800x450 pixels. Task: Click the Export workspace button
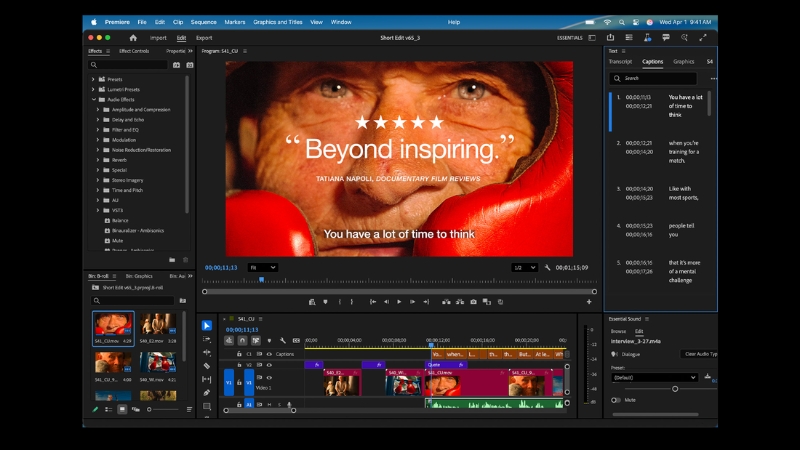point(204,38)
